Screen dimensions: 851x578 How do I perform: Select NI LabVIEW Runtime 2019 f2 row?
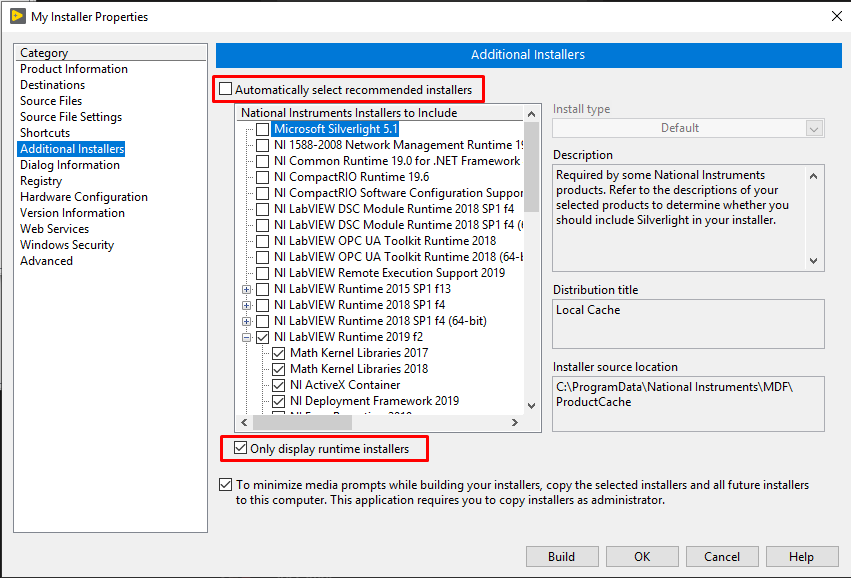348,337
